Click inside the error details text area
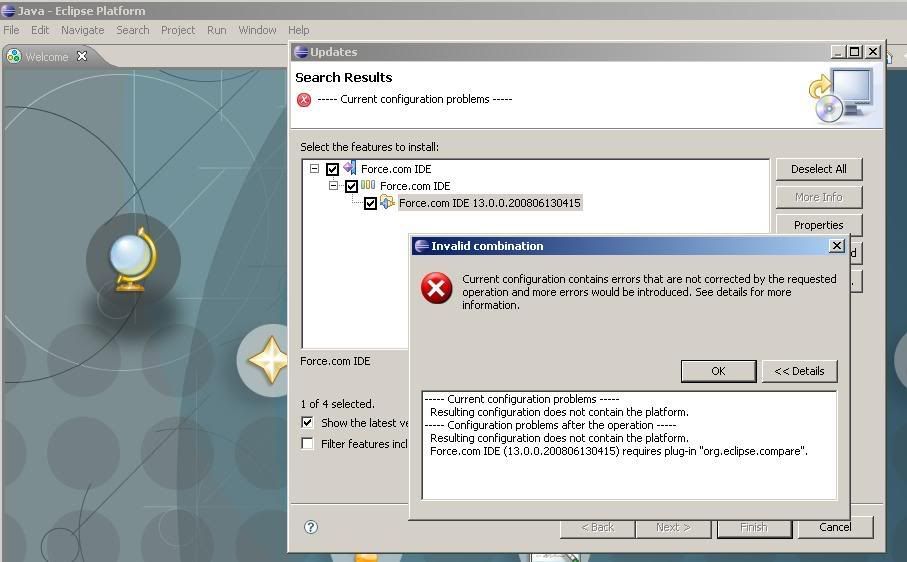907x562 pixels. pos(629,475)
